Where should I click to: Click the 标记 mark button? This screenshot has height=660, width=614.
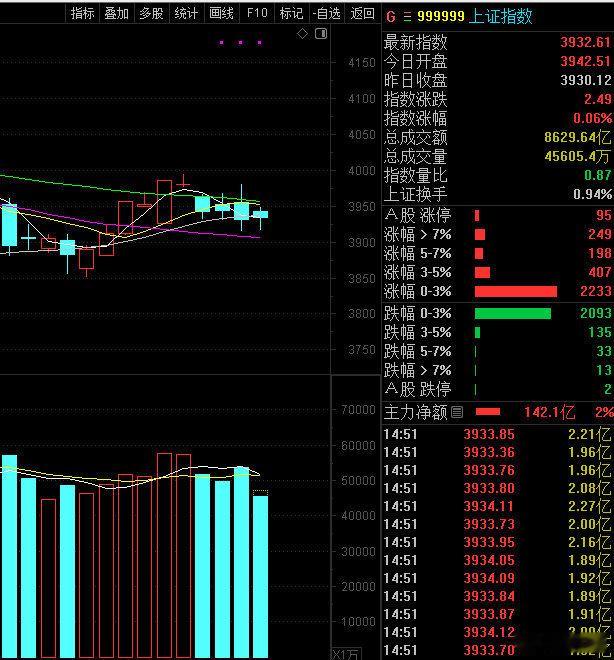point(291,13)
